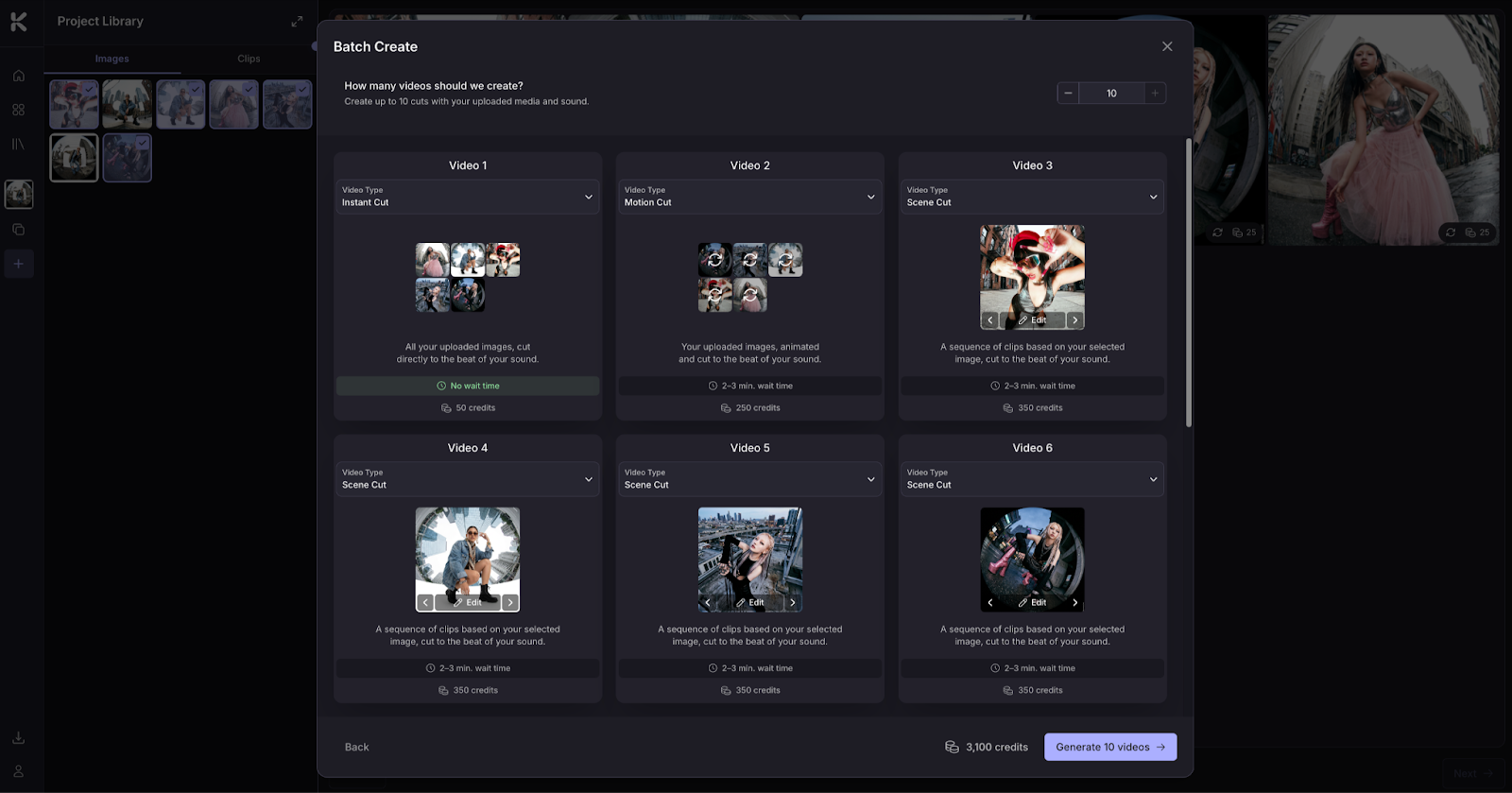Open Video 4 Video Type dropdown
Screen dimensions: 1512x793
coord(468,479)
